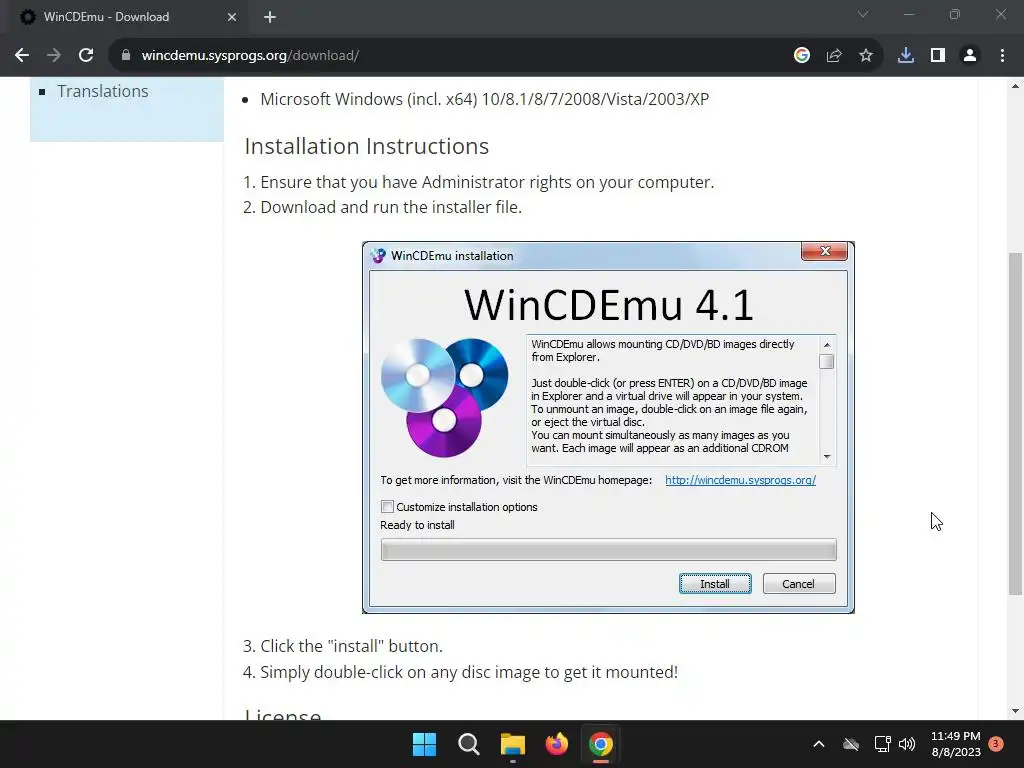Launch Firefox from taskbar
Viewport: 1024px width, 768px height.
[x=557, y=744]
